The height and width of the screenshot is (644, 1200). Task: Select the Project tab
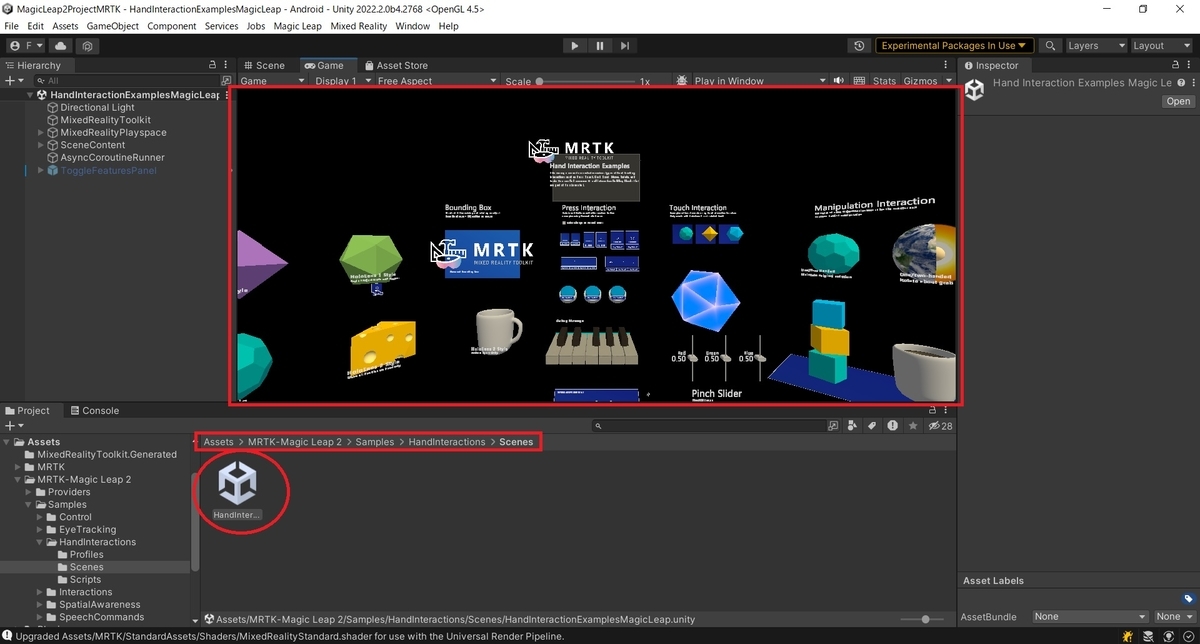tap(27, 410)
